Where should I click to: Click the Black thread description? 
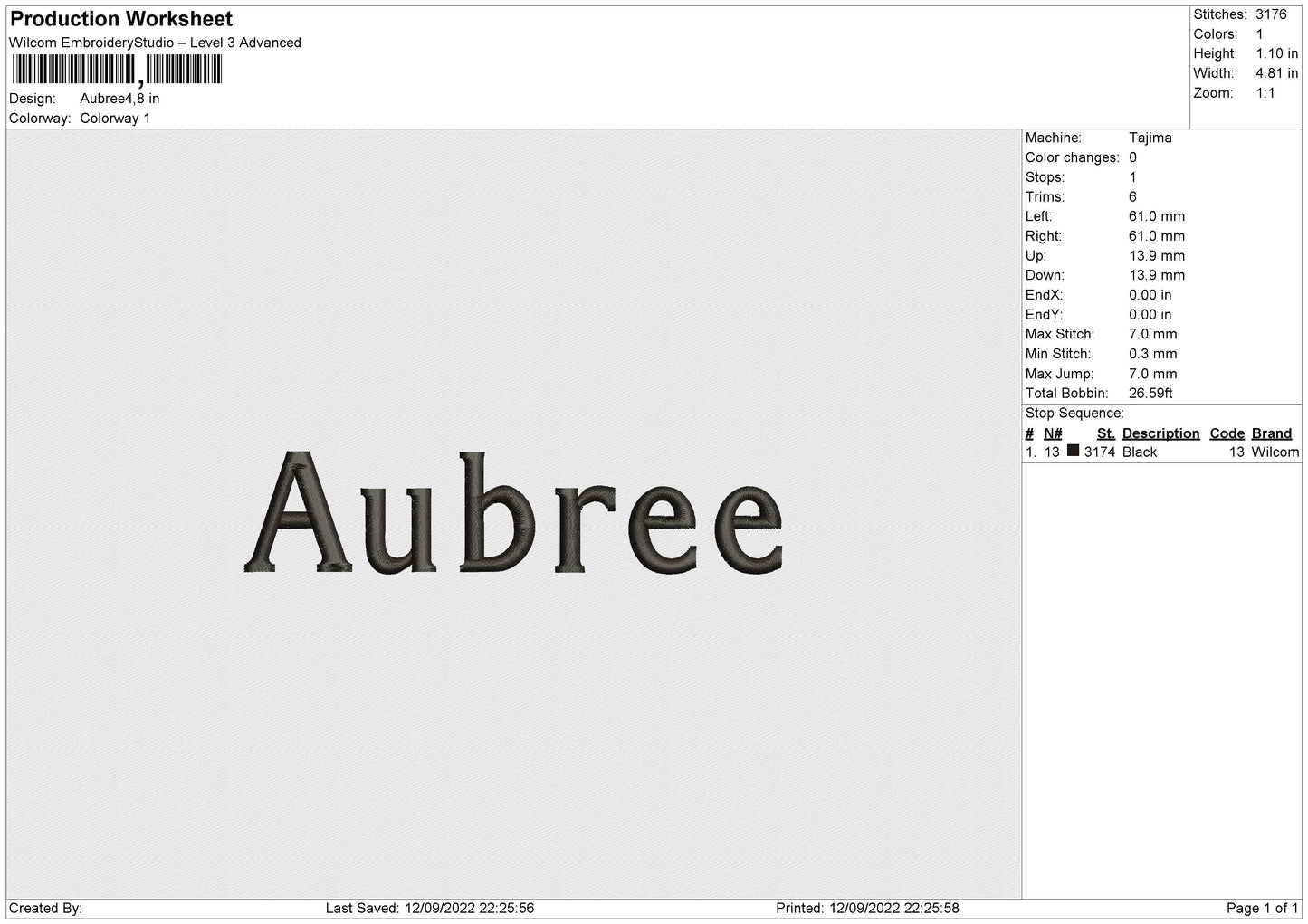pos(1140,452)
